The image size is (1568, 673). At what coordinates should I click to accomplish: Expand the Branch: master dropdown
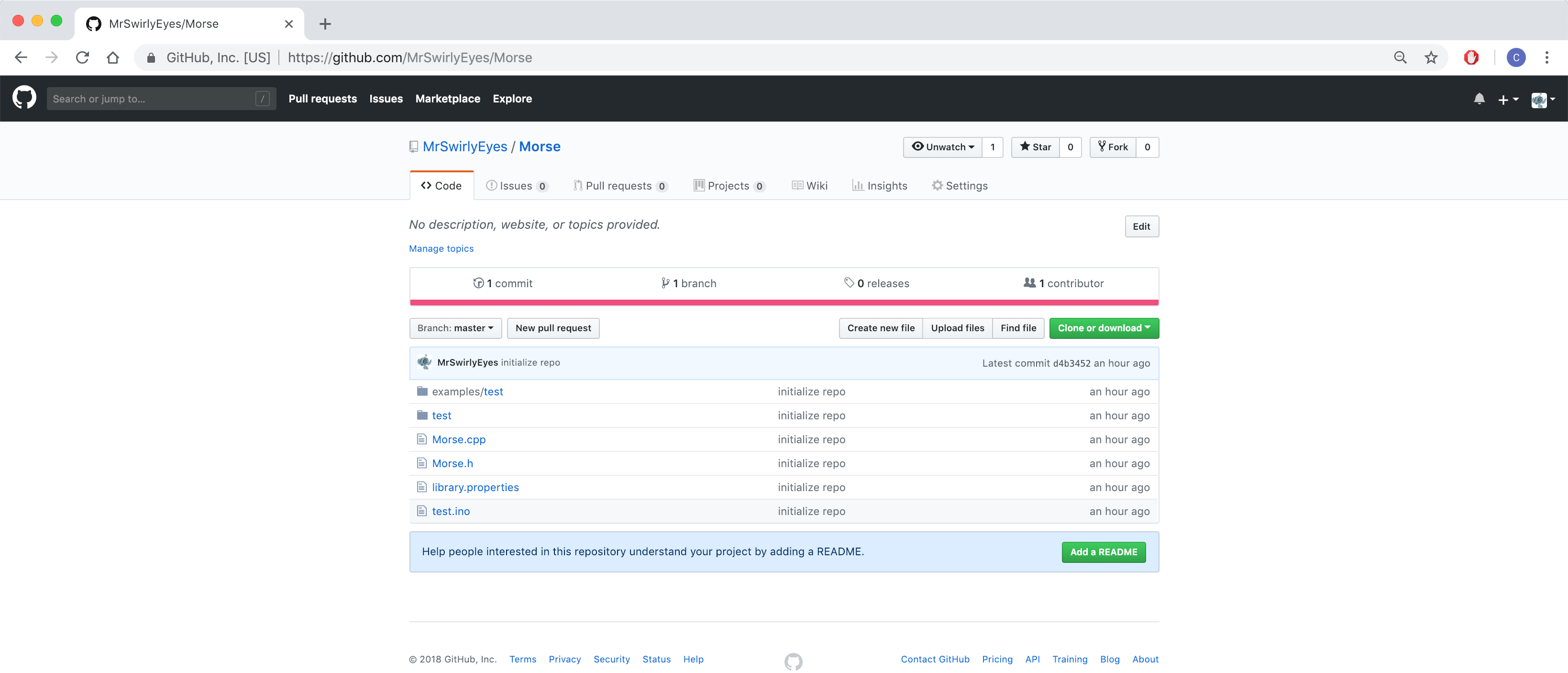[455, 328]
